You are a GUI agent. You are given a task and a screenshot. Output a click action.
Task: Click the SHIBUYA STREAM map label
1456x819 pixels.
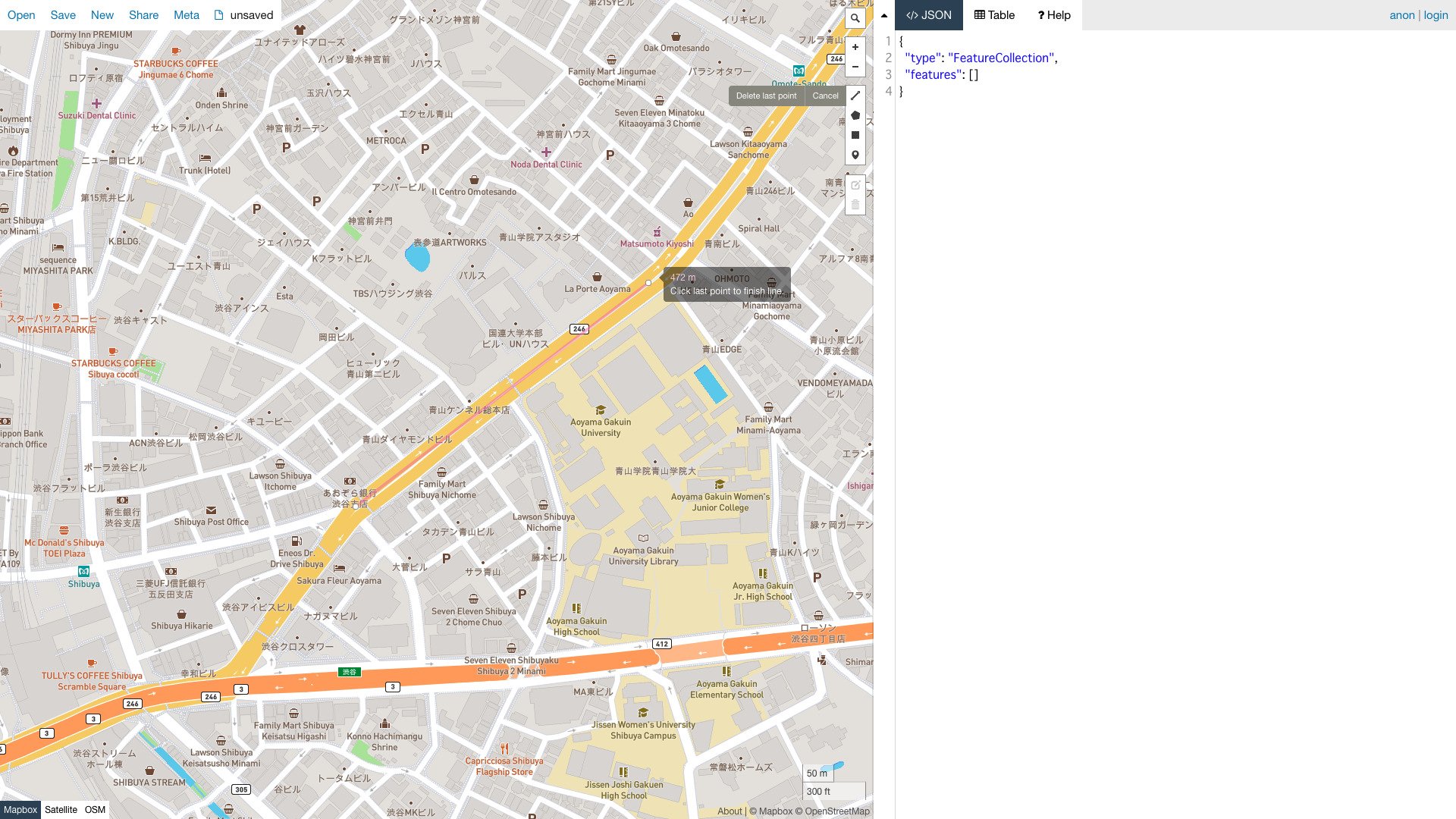pos(149,783)
